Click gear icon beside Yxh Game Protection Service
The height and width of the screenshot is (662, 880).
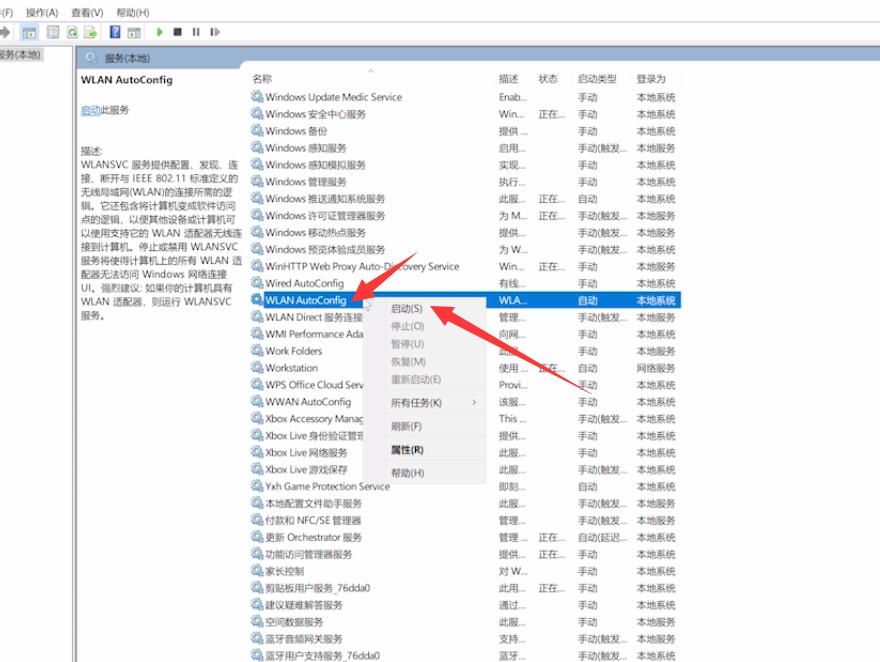pyautogui.click(x=257, y=486)
